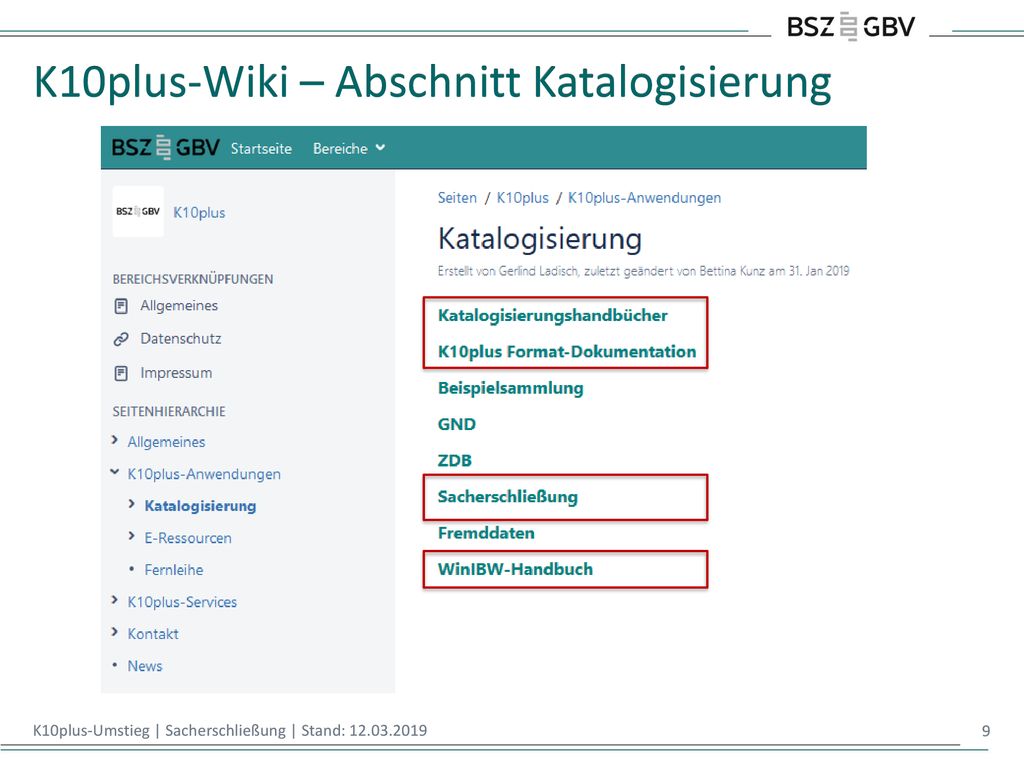Open the Sacherschließung link
Image resolution: width=1024 pixels, height=768 pixels.
point(507,497)
